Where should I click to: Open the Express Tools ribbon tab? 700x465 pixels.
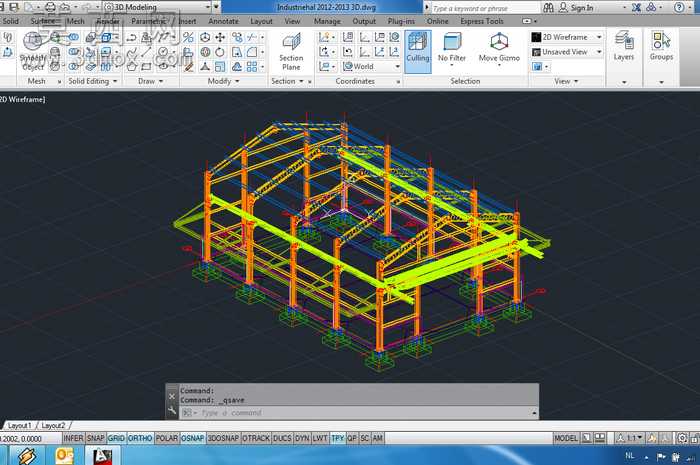(482, 21)
